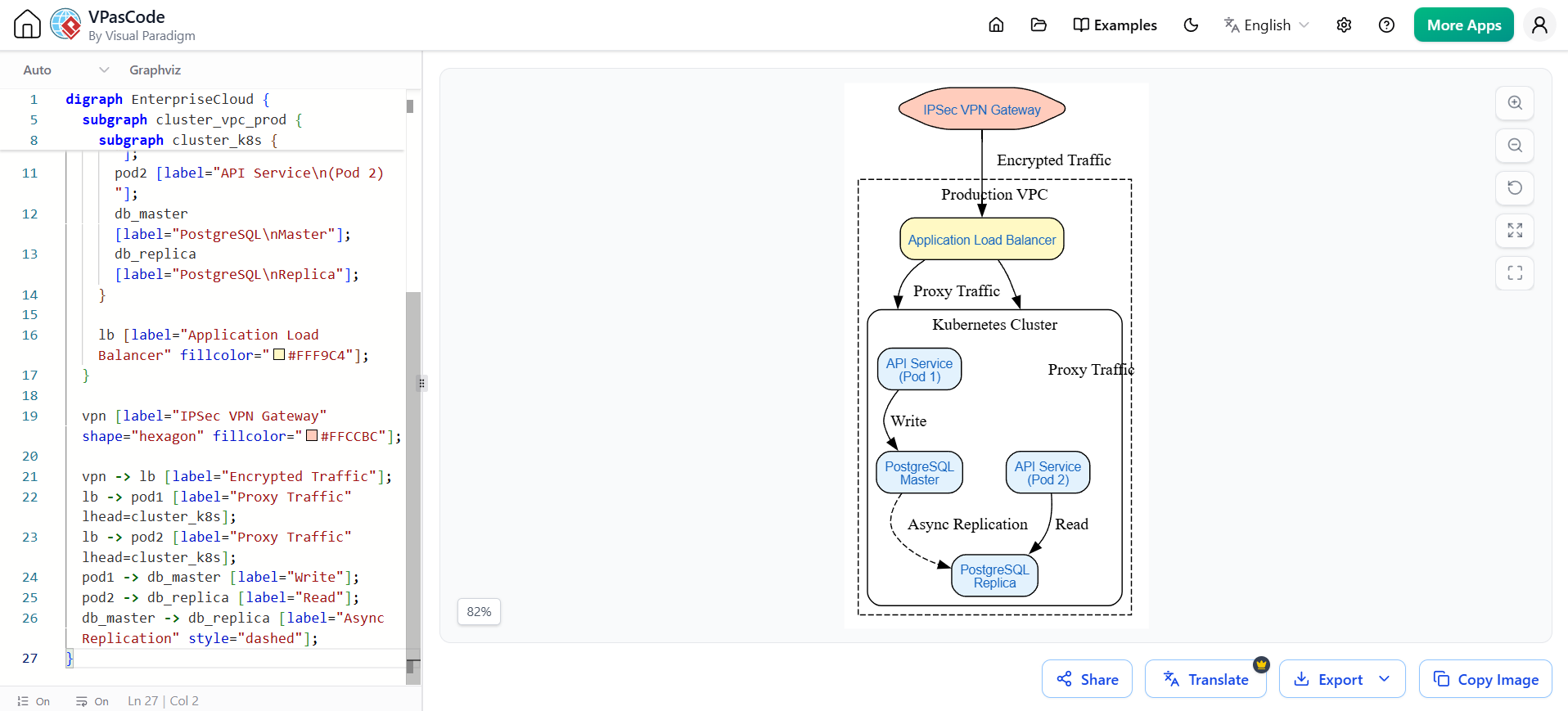Click sticky line 'subgraph cluster_k8s {'
Viewport: 1568px width, 711px height.
(188, 140)
